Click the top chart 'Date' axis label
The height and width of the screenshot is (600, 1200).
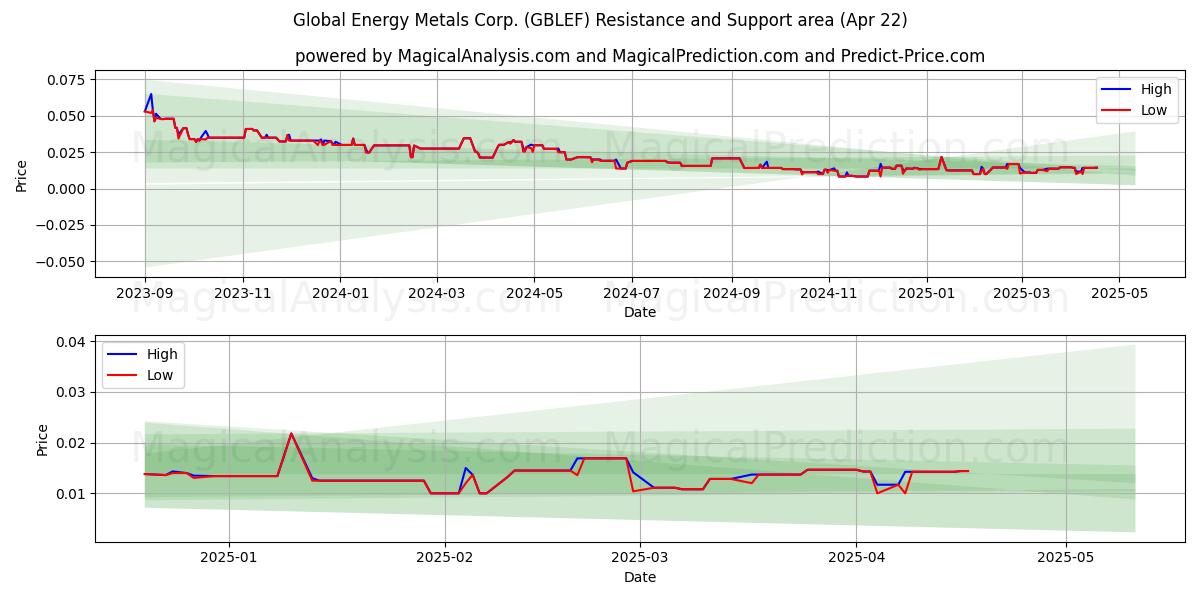[640, 312]
